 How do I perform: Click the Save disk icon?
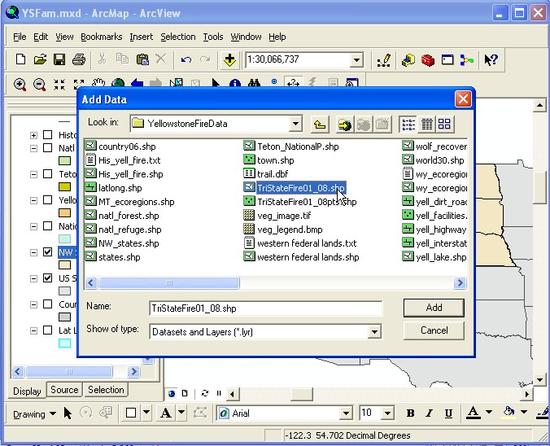pos(59,59)
